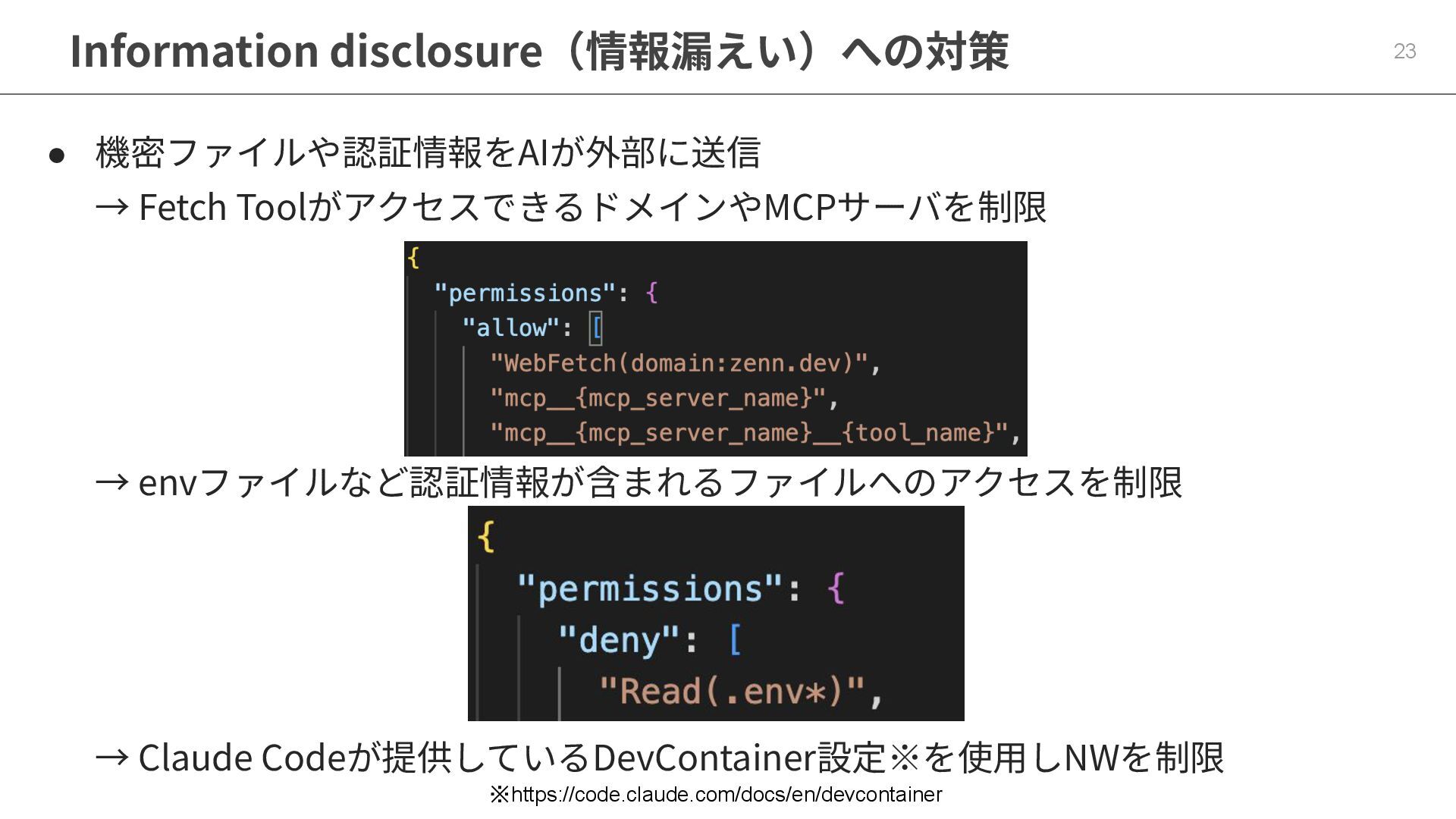Click the "mcp__{mcp_server_name}" short line
This screenshot has height=819, width=1456.
coord(663,398)
